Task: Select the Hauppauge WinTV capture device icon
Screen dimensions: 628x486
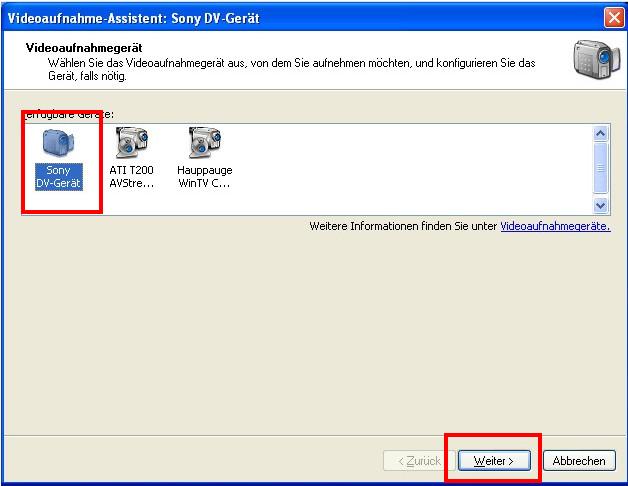Action: tap(204, 144)
